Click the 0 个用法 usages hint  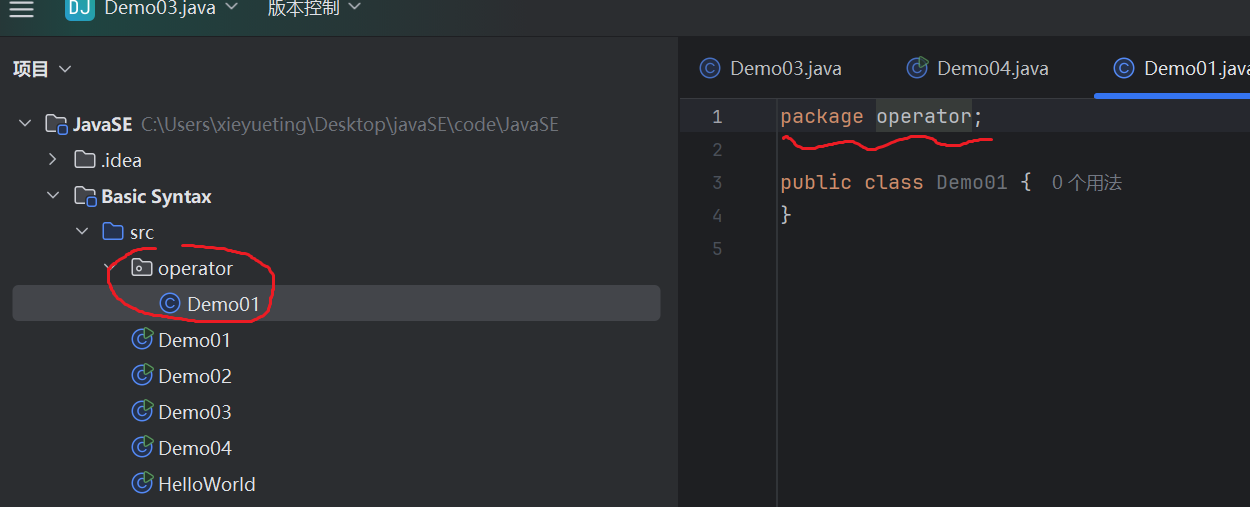pyautogui.click(x=1086, y=183)
